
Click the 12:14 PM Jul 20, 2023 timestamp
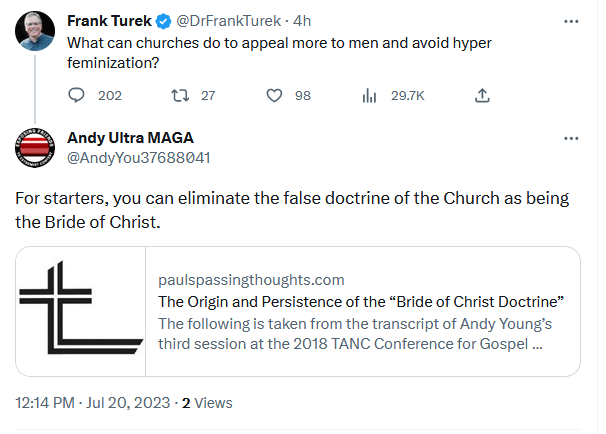(x=93, y=403)
